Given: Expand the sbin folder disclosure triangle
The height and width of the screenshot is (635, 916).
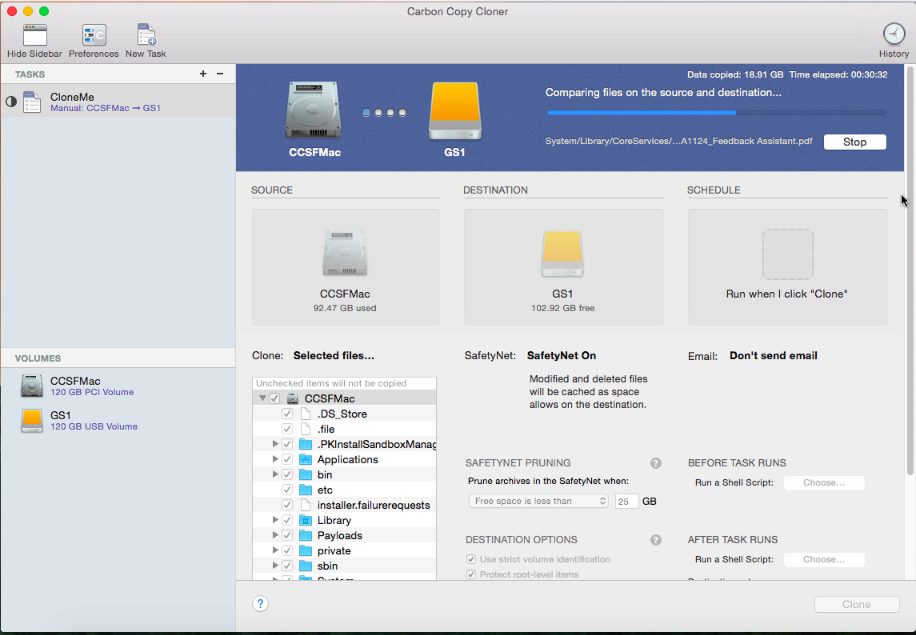Looking at the screenshot, I should 275,566.
